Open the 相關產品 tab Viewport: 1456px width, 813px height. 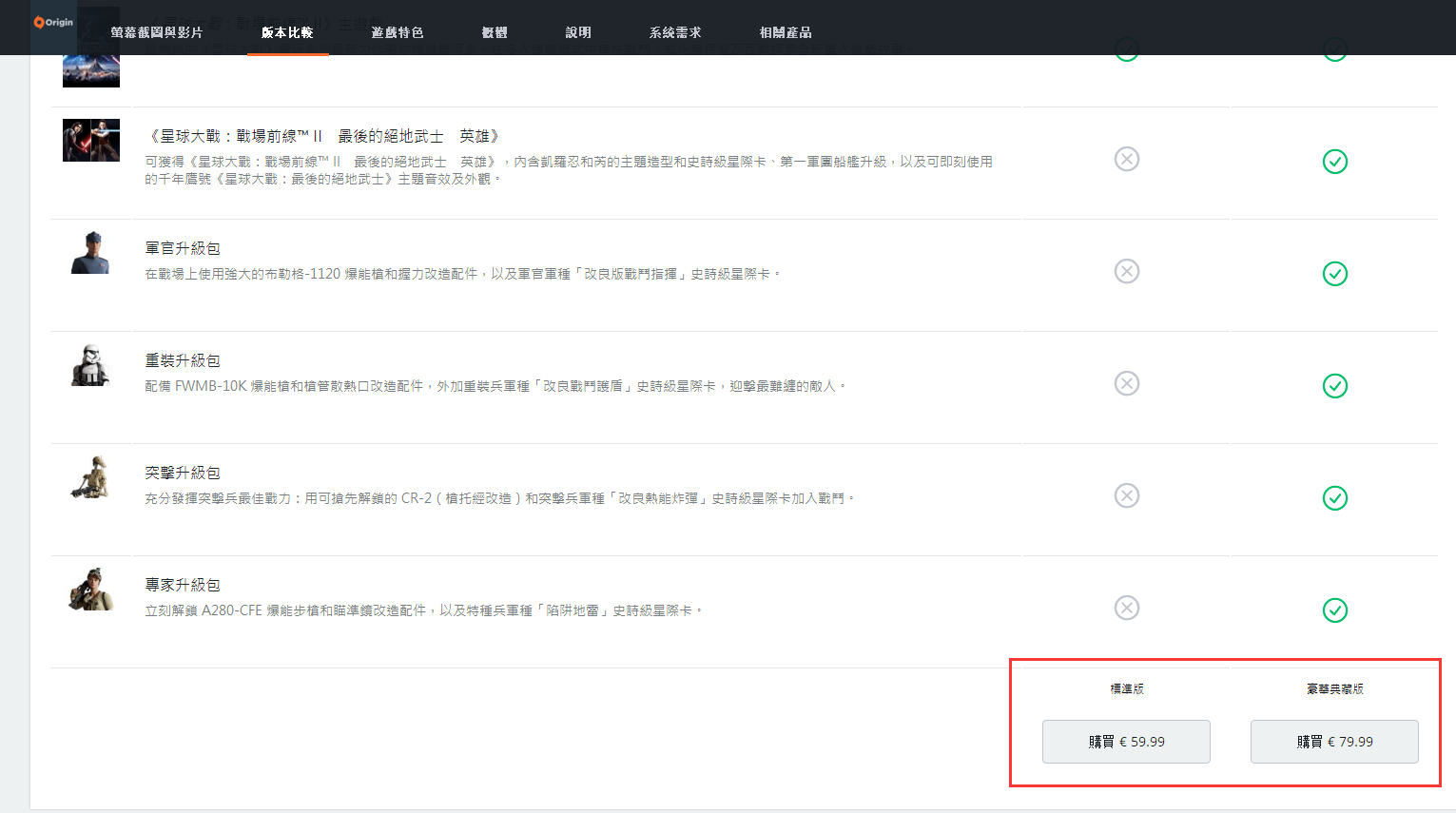pyautogui.click(x=786, y=32)
